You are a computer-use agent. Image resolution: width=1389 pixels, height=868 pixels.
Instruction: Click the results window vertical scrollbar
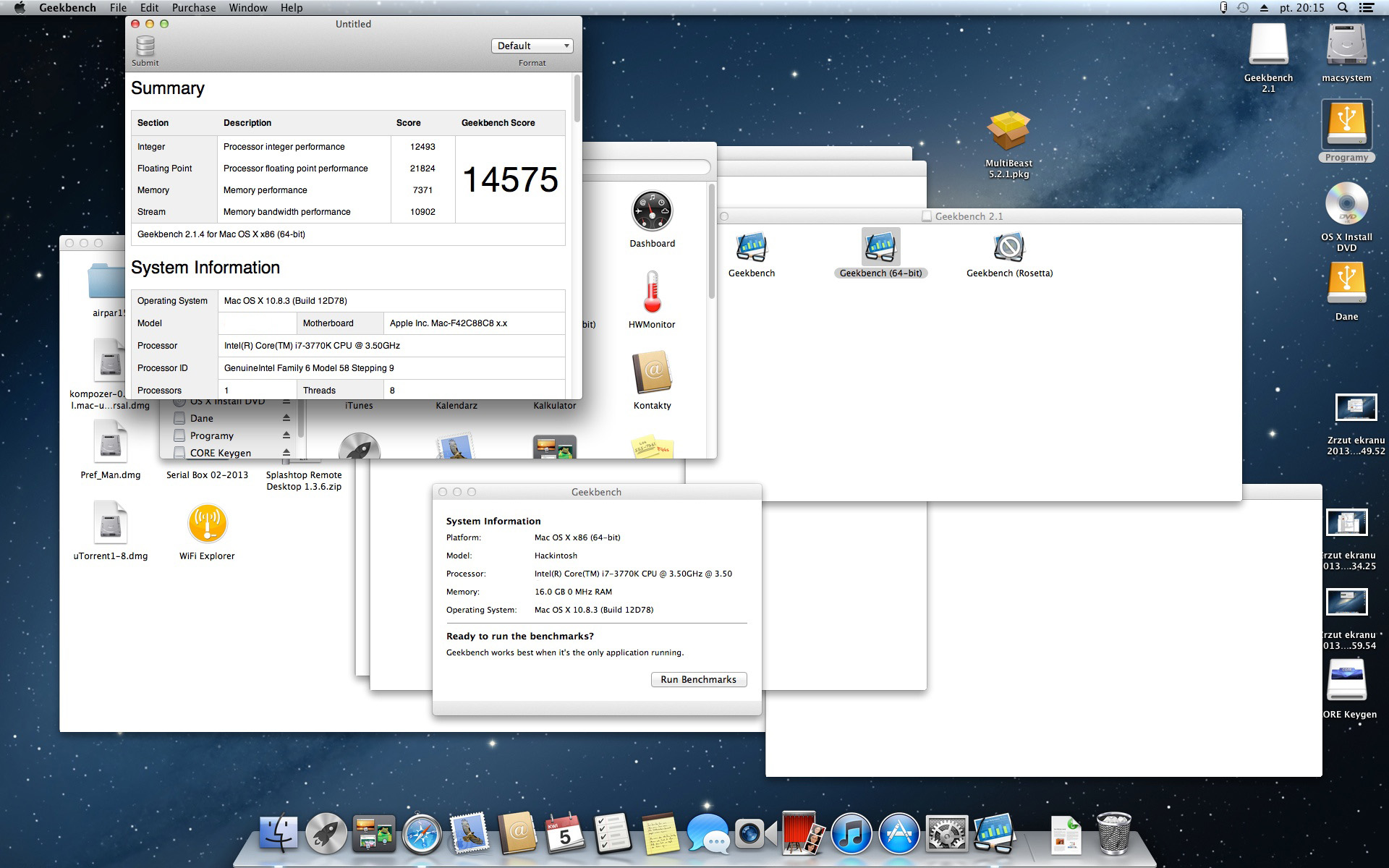tap(577, 98)
